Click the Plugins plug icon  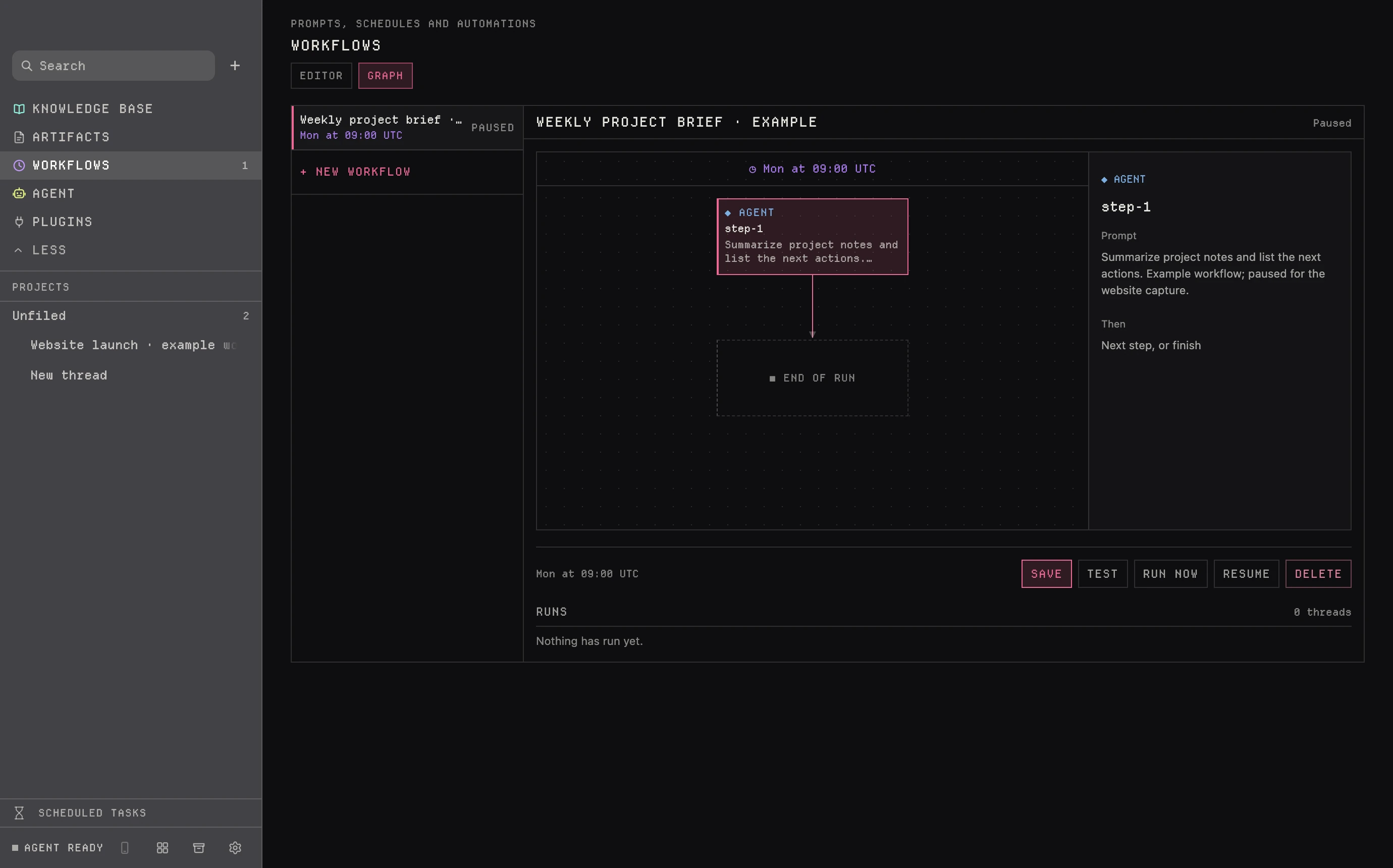[19, 222]
